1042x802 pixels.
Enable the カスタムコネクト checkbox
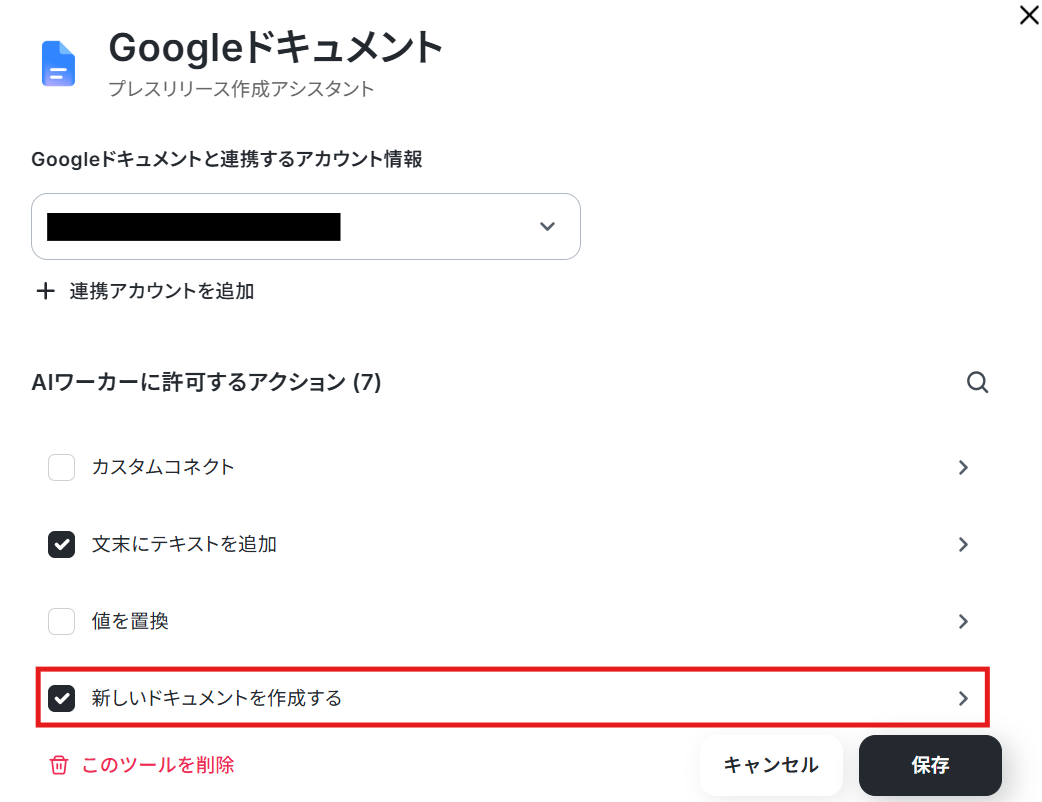[x=61, y=467]
